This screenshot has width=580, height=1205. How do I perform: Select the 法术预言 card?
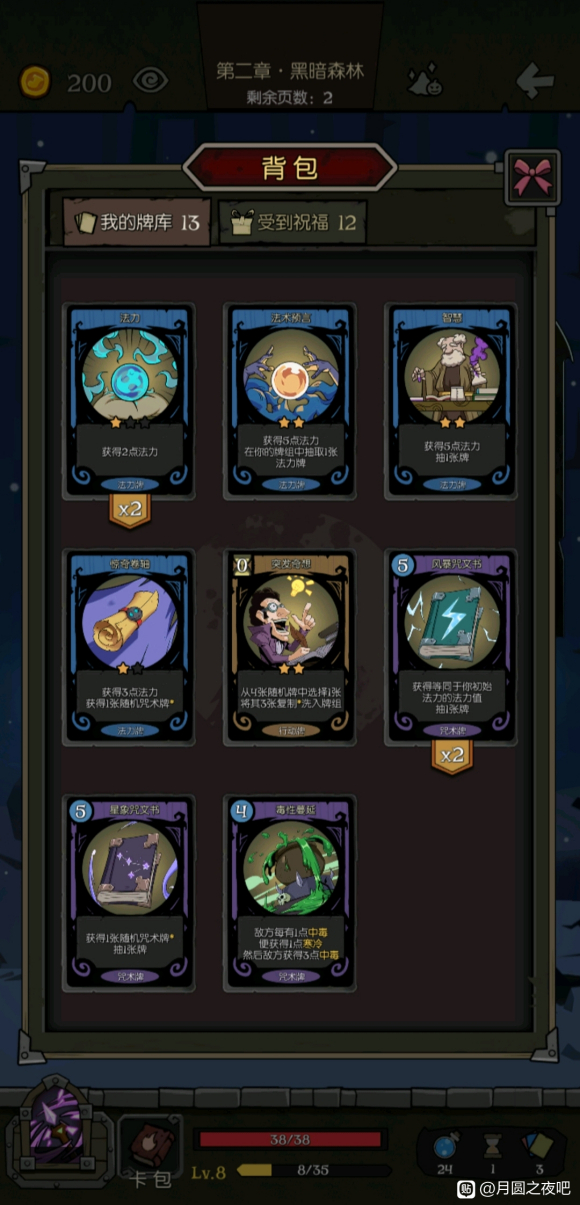pyautogui.click(x=290, y=401)
